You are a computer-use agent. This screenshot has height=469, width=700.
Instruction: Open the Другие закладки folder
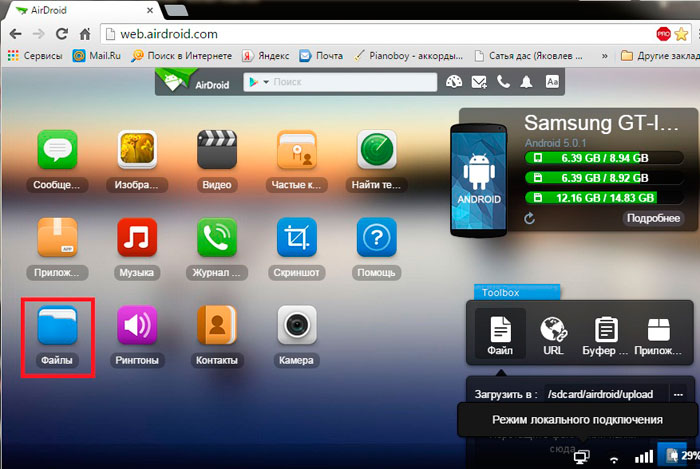pos(660,56)
